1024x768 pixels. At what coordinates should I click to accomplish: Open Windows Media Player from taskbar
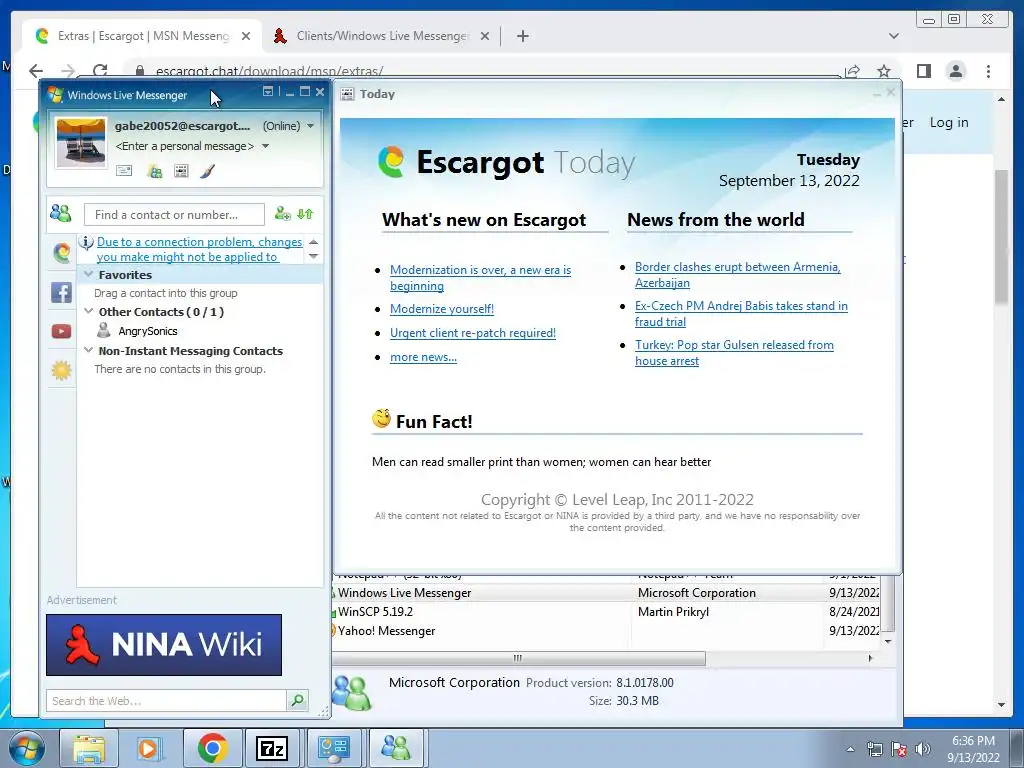[x=149, y=748]
